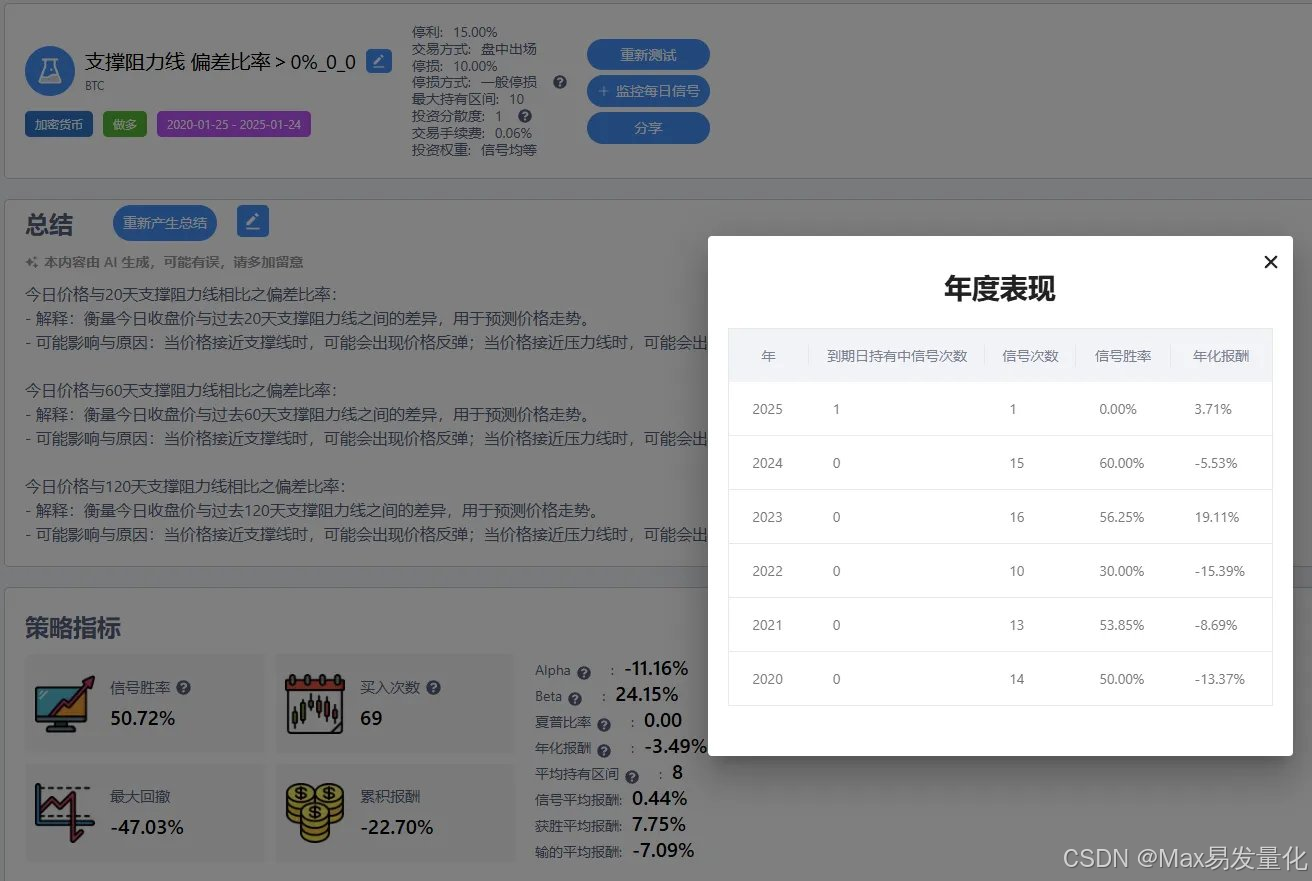The image size is (1312, 881).
Task: Click the blue flask strategy avatar icon
Action: pyautogui.click(x=50, y=71)
